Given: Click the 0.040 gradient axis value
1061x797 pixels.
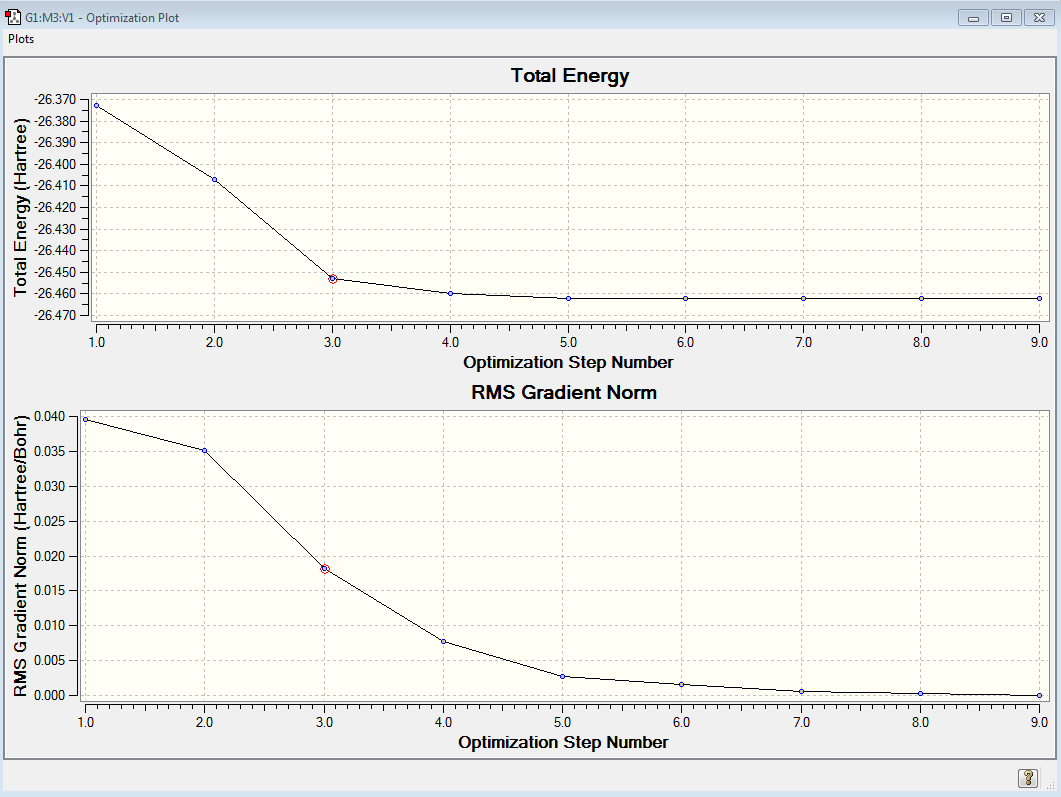Looking at the screenshot, I should (50, 416).
